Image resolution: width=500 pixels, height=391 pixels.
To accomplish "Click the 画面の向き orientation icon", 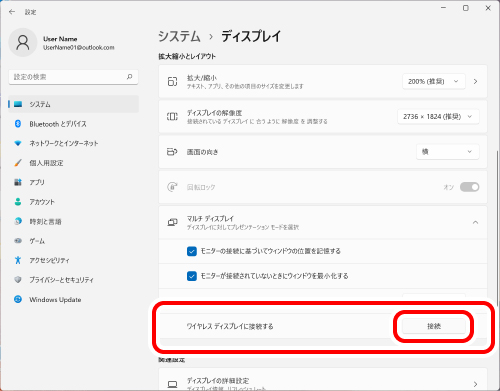I will [x=172, y=152].
